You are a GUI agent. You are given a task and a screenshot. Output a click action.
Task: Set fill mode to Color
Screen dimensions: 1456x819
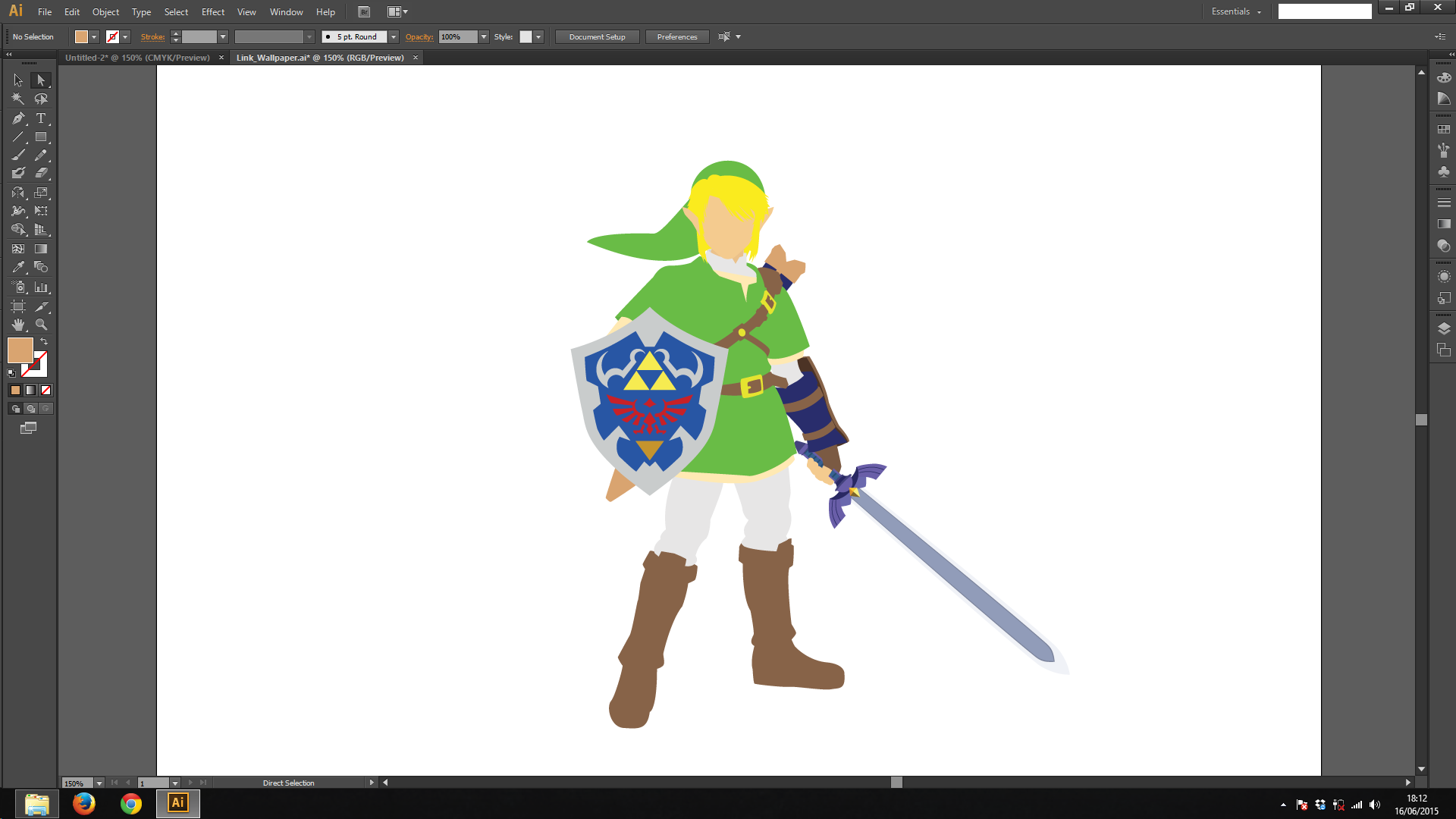(x=15, y=391)
